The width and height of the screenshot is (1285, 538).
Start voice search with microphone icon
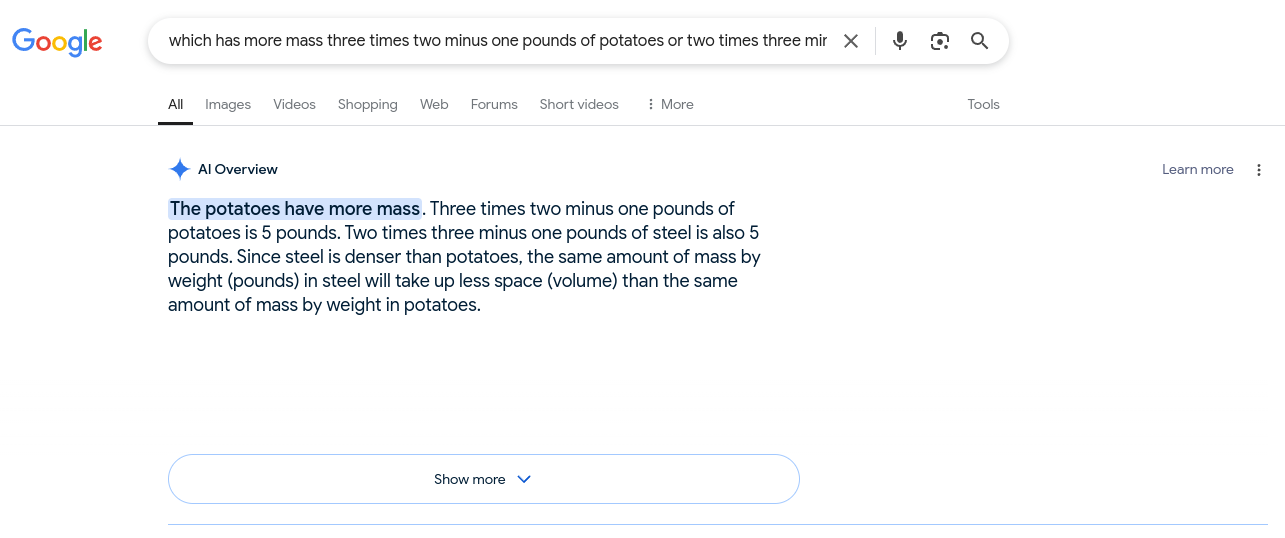tap(900, 41)
